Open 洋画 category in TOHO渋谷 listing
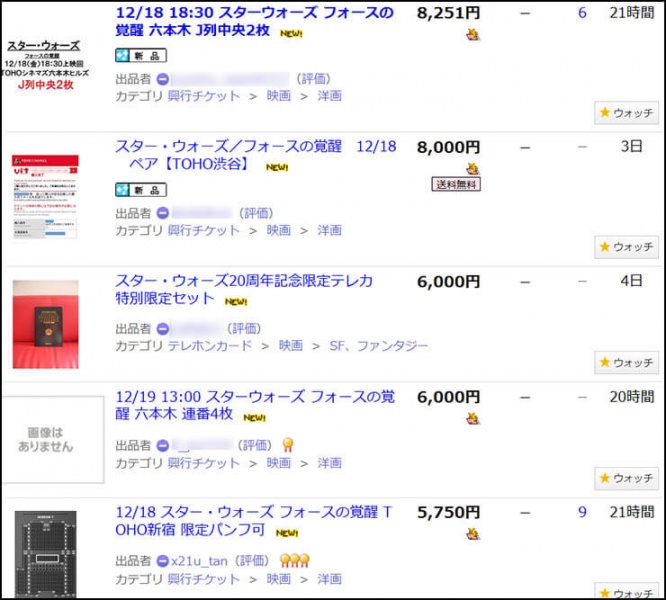Screen dimensions: 666x600 [x=330, y=231]
